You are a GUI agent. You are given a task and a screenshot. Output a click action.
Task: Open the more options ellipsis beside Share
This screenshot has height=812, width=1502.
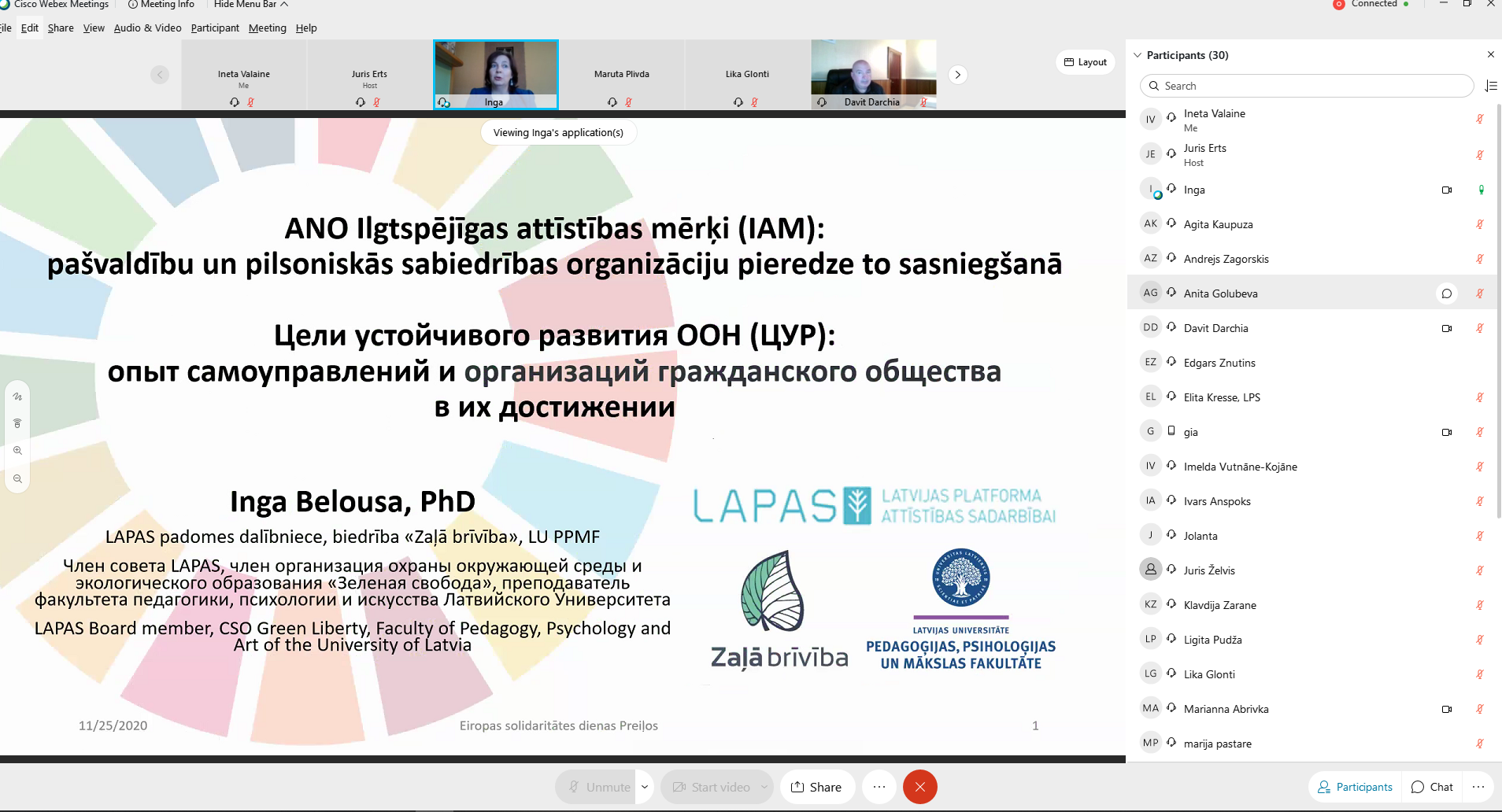click(x=879, y=787)
